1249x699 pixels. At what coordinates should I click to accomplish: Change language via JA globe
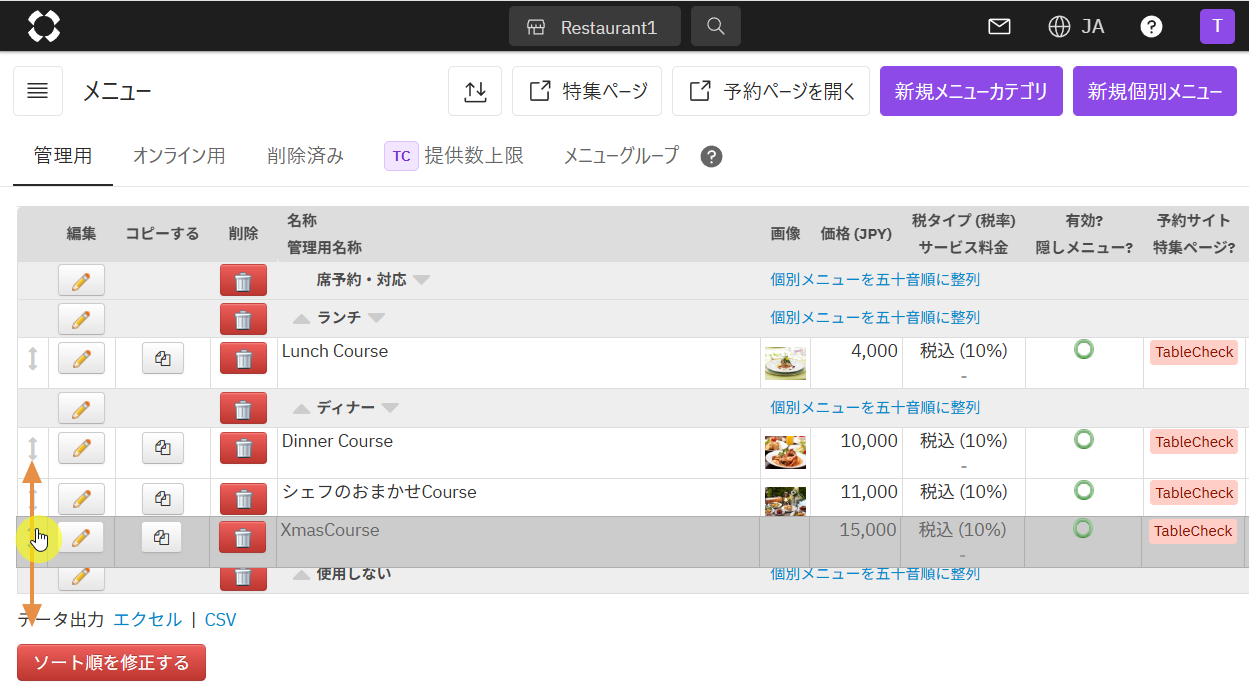1077,27
